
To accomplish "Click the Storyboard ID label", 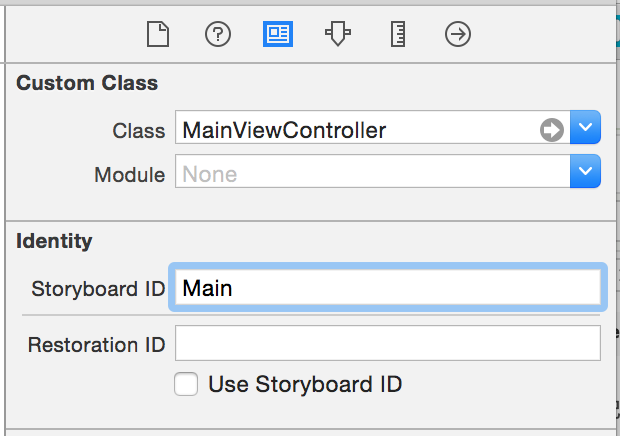I will coord(98,289).
